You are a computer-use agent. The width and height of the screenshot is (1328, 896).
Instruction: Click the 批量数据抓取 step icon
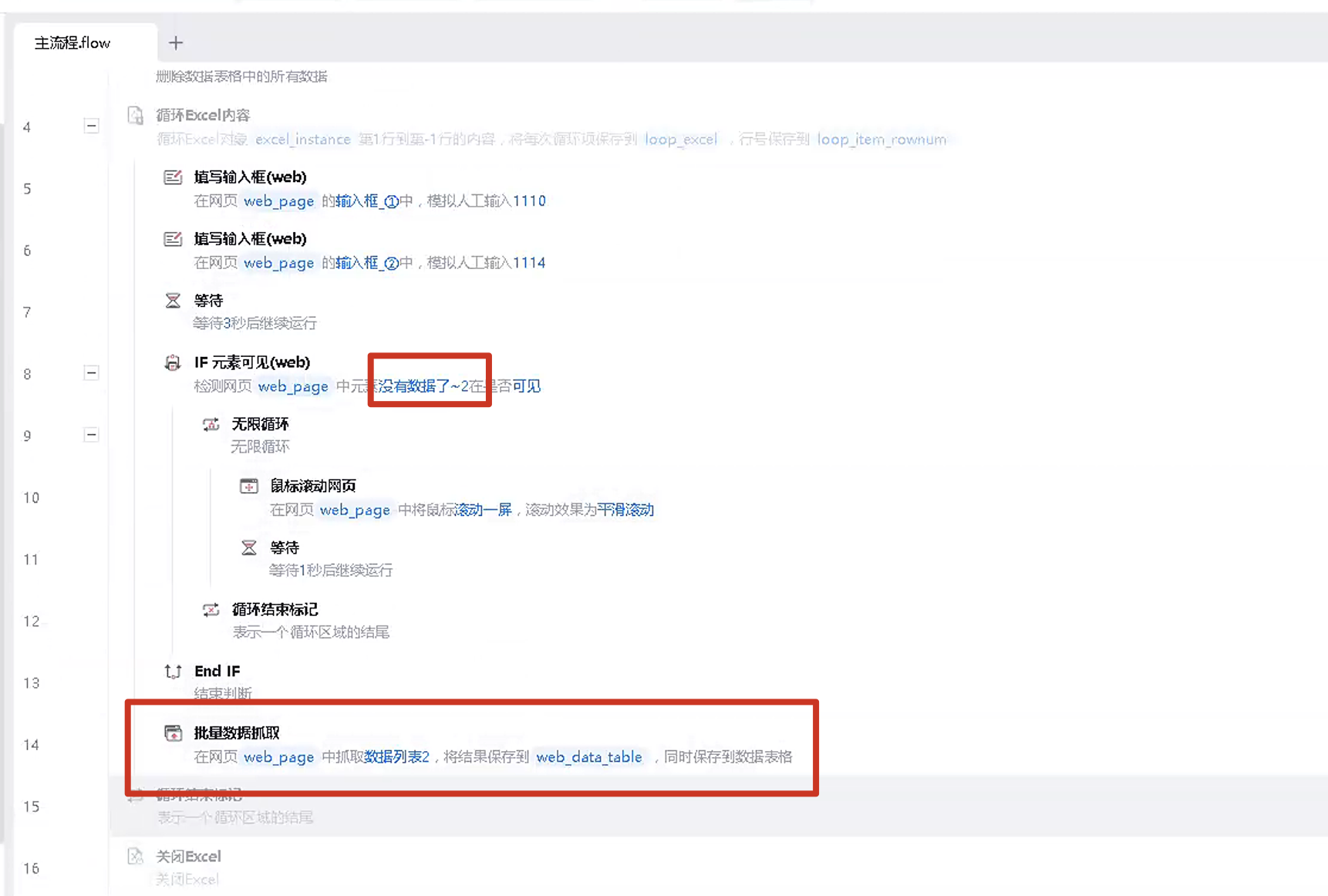[x=173, y=733]
